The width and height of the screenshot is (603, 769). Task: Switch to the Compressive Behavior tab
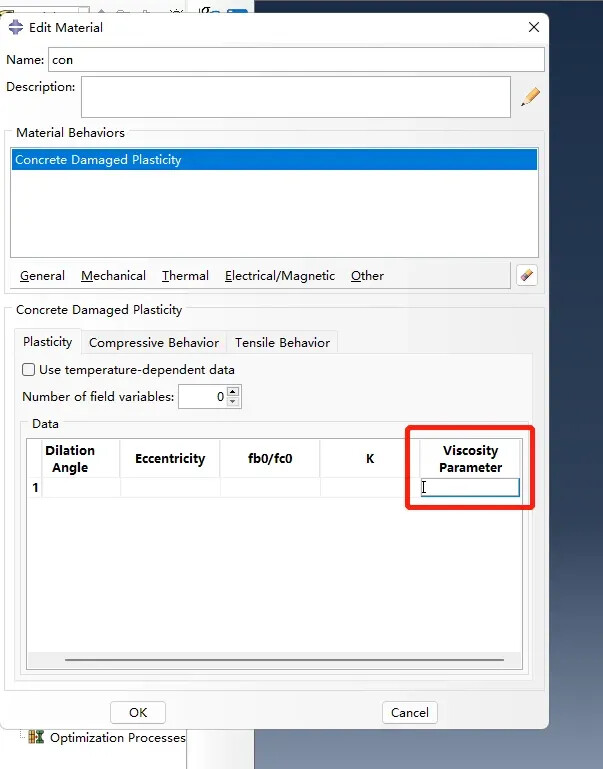tap(154, 343)
